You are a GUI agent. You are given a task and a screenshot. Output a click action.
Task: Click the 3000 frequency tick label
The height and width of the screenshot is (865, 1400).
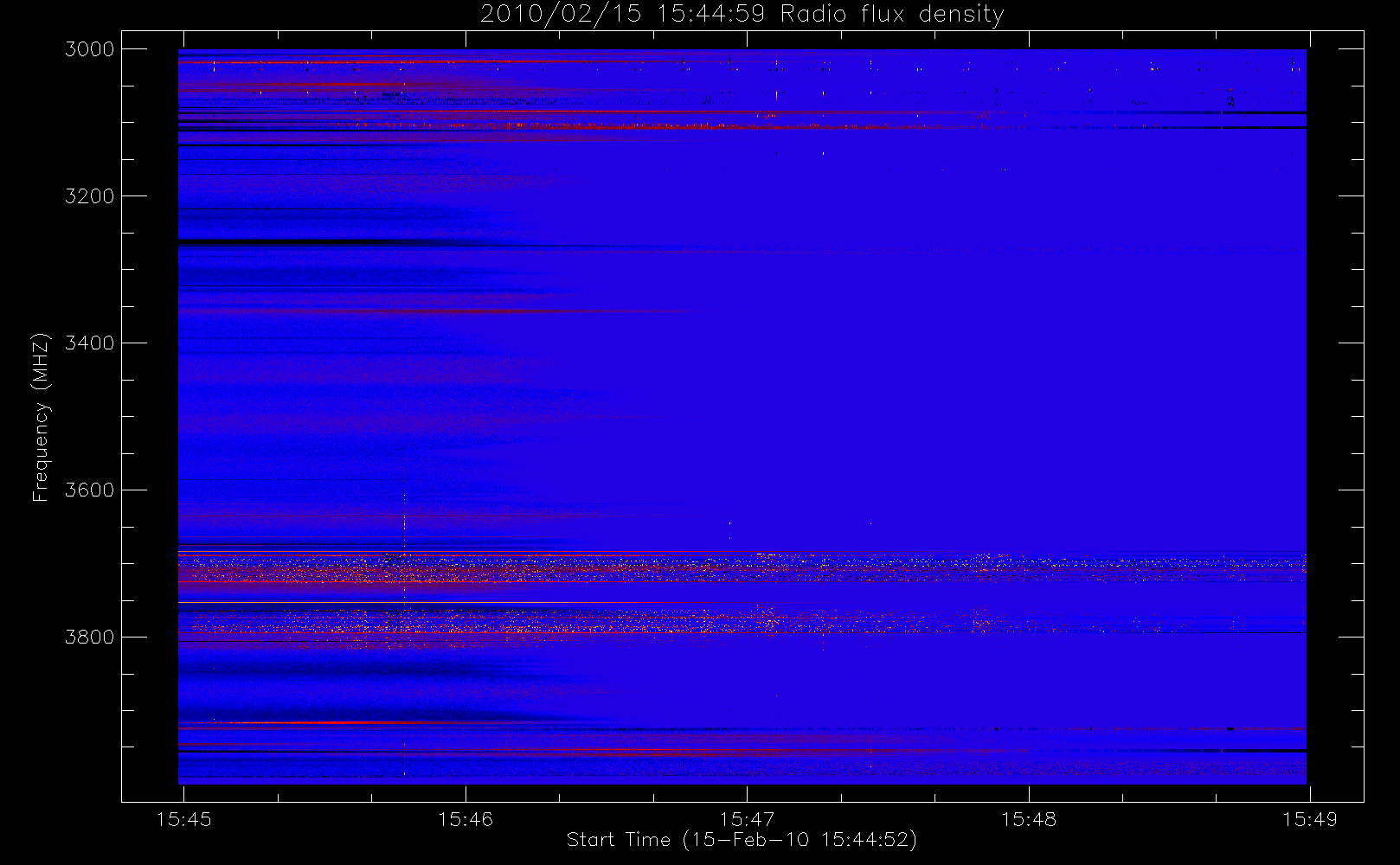(90, 49)
